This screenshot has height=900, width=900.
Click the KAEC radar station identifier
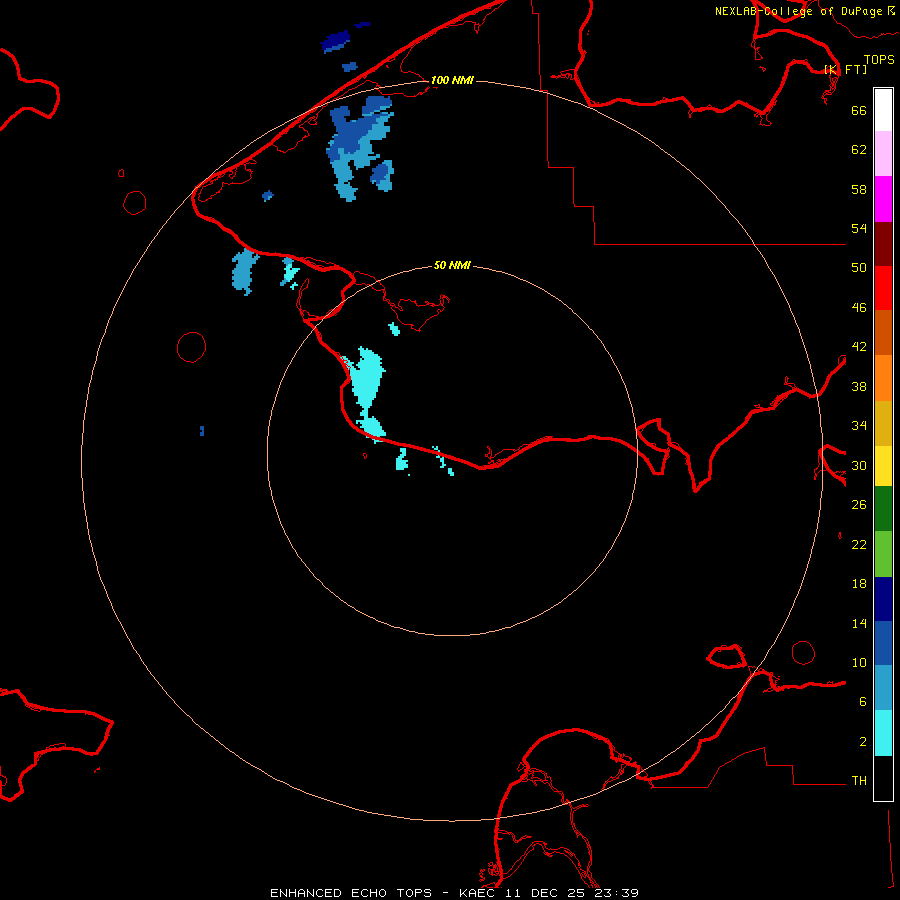pos(479,893)
